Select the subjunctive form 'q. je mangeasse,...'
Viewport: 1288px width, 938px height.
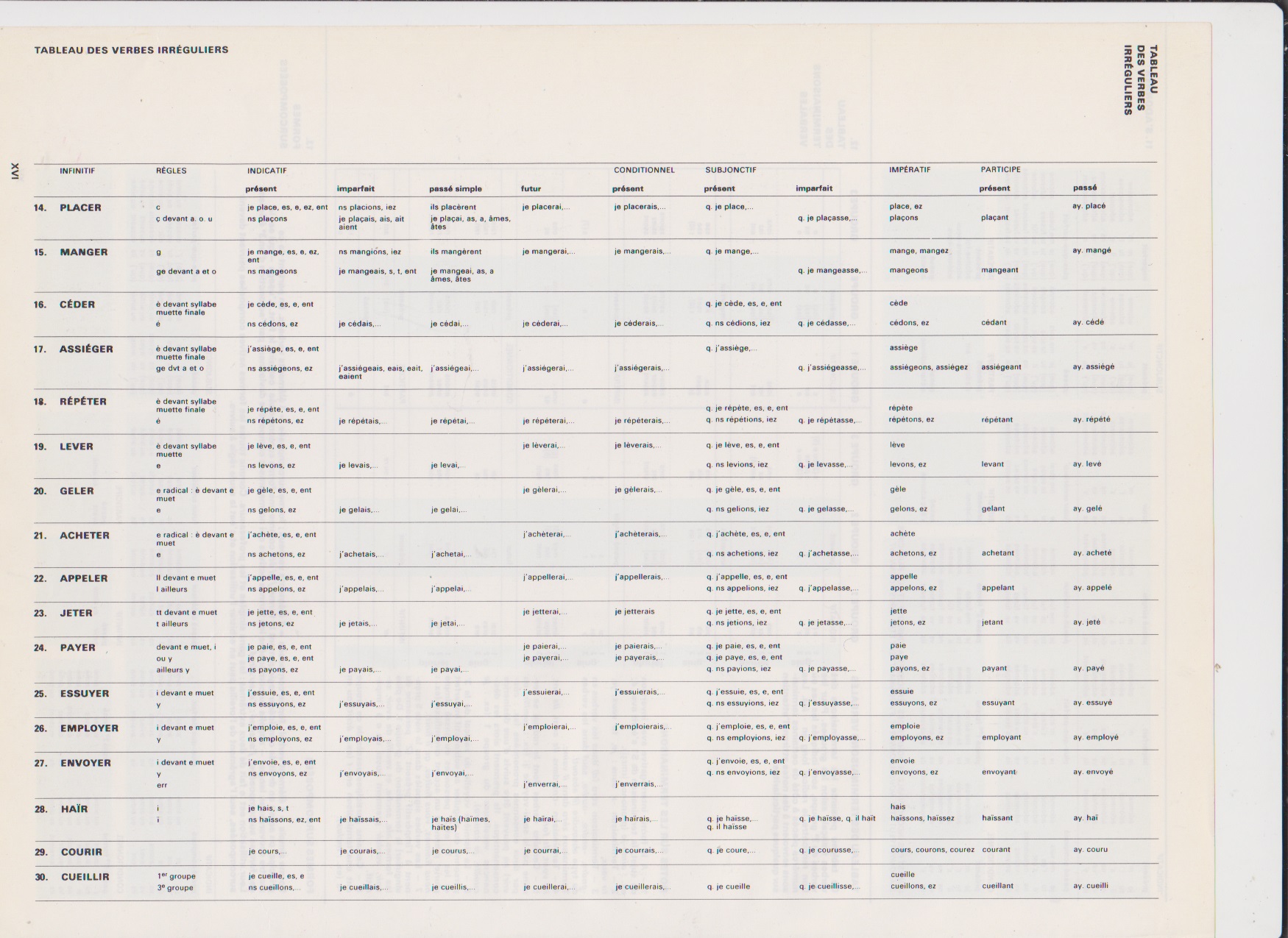832,271
